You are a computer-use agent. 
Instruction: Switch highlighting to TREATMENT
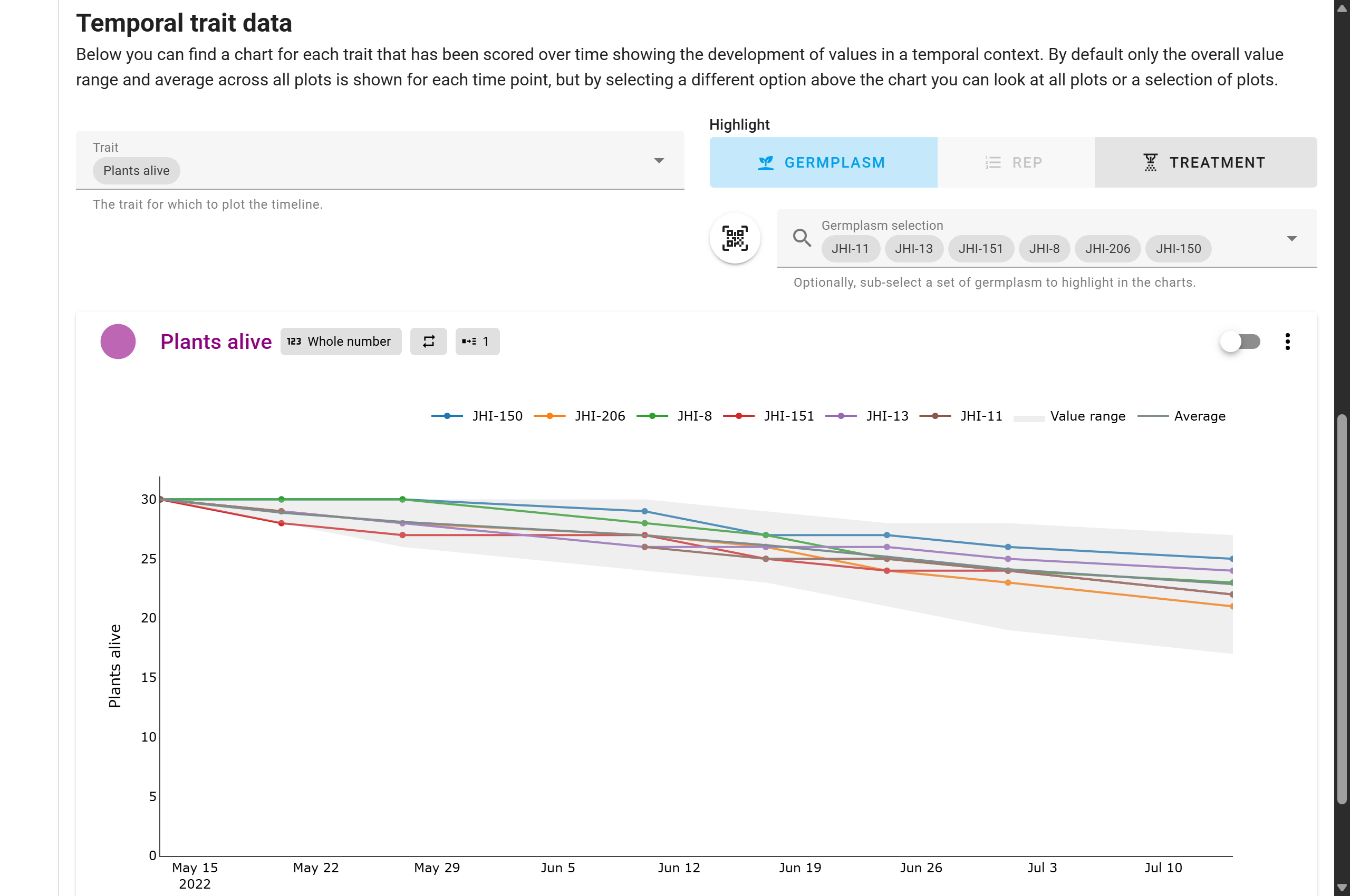click(x=1207, y=162)
